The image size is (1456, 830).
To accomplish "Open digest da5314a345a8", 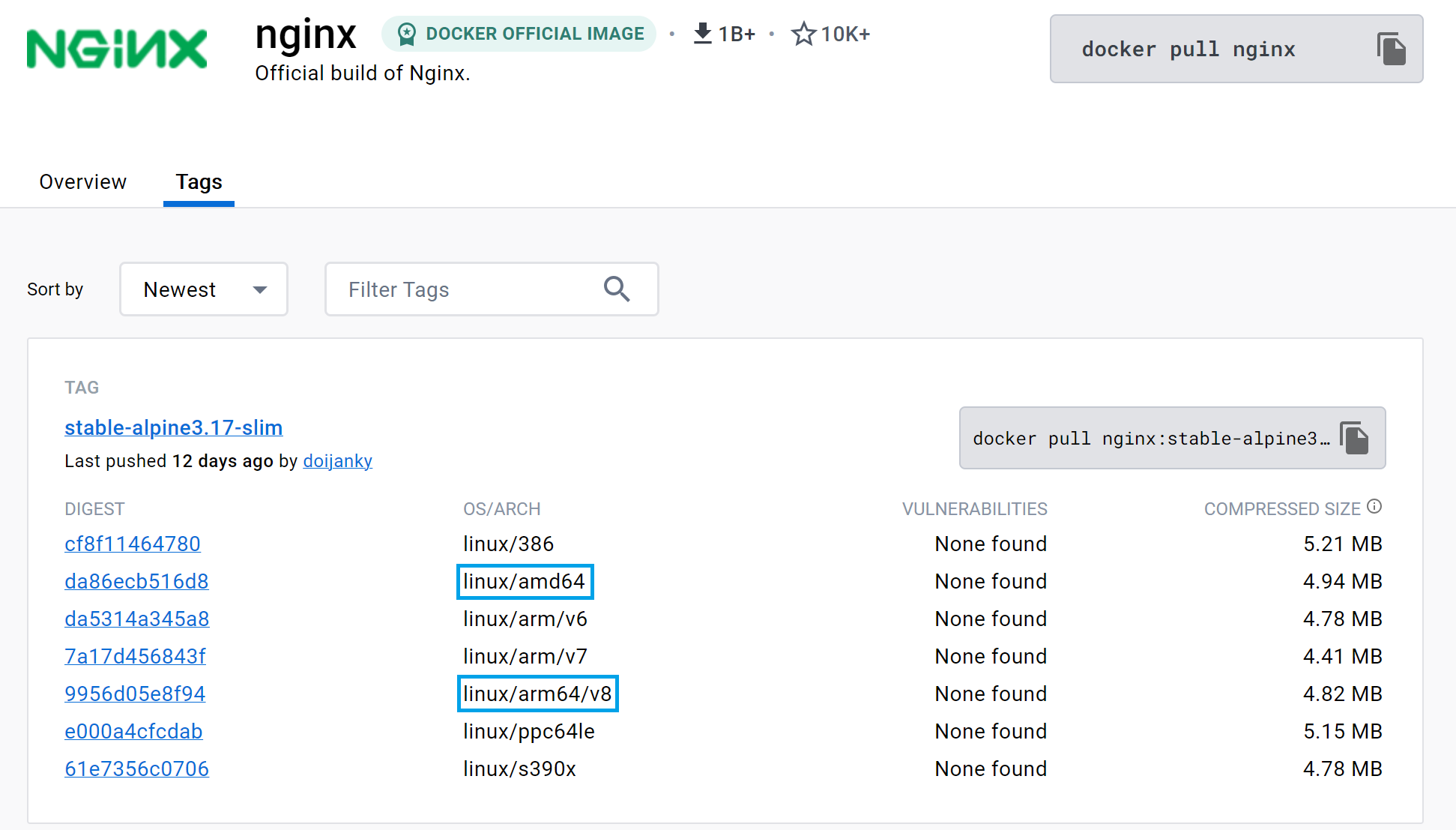I will 137,619.
